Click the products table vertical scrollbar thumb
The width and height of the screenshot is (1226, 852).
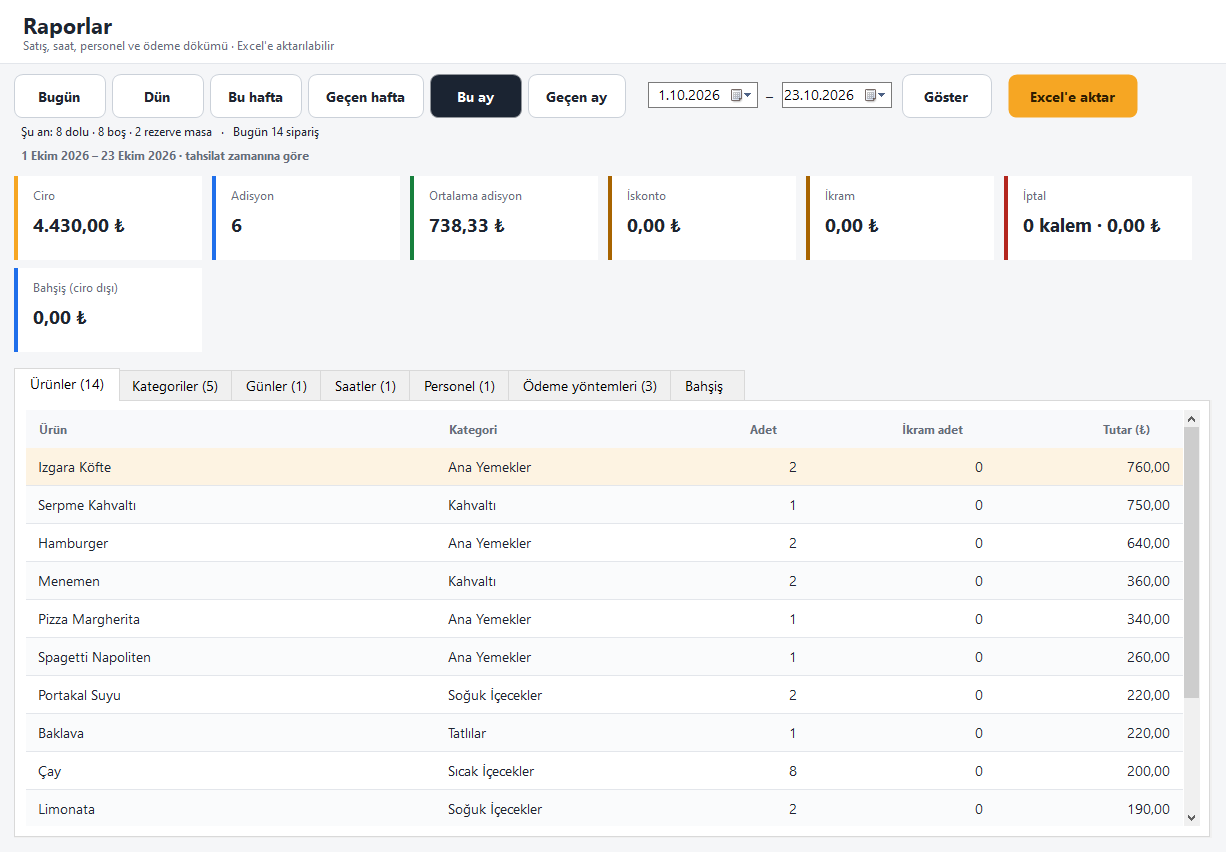(1191, 562)
